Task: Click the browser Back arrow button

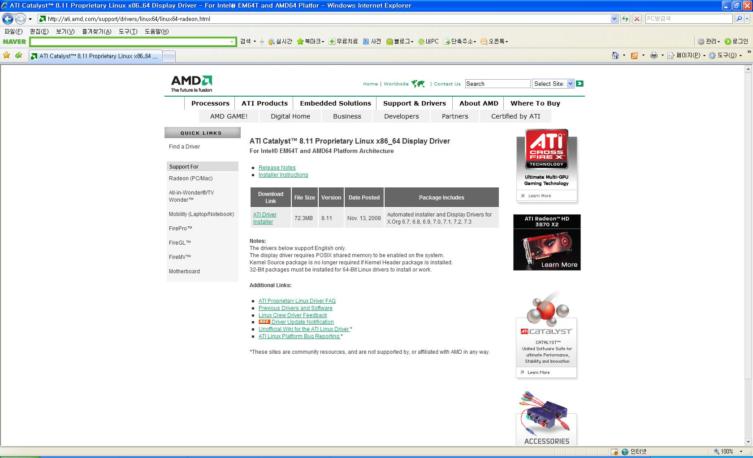Action: [8, 19]
